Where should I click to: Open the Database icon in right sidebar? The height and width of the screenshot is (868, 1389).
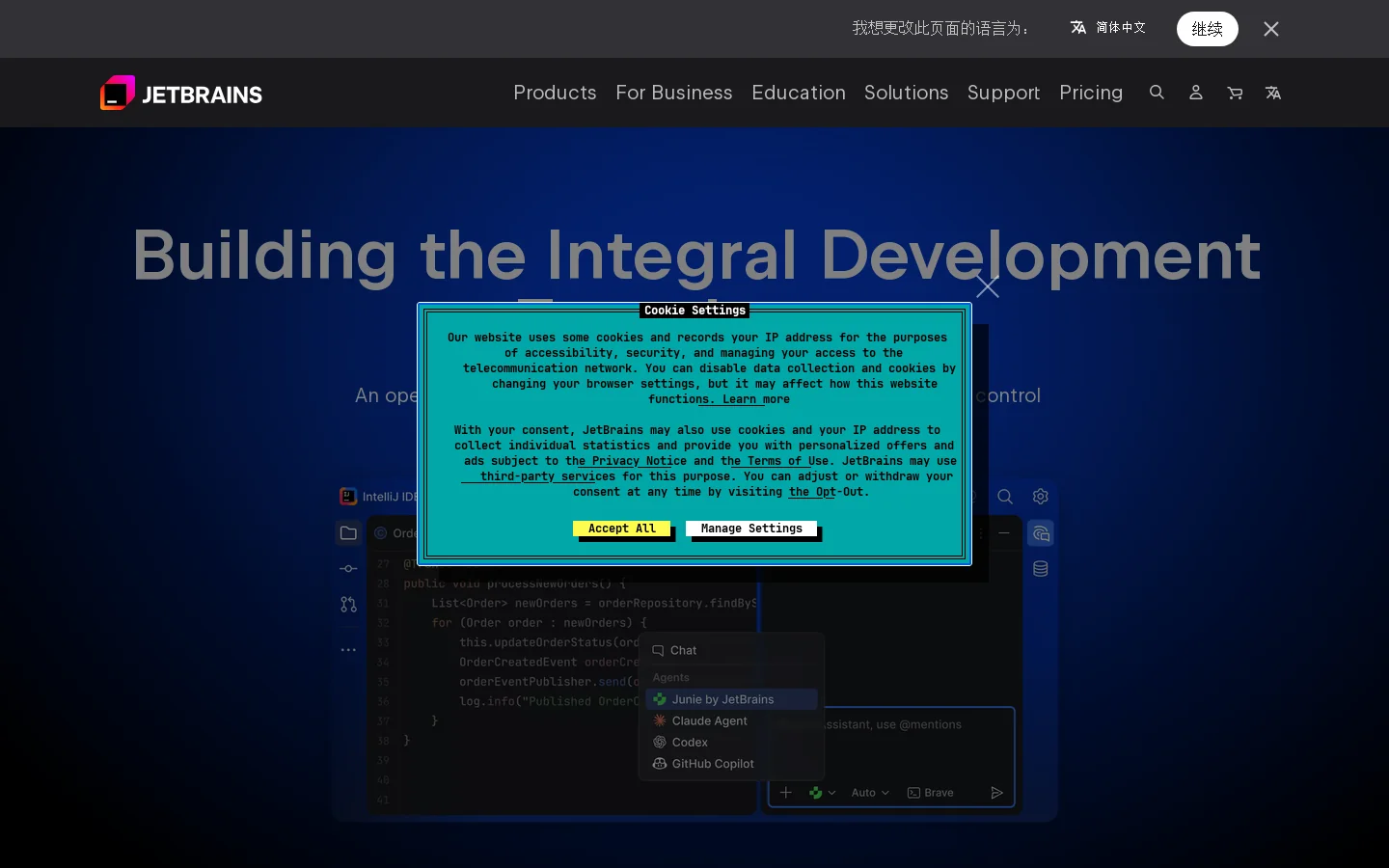point(1041,569)
